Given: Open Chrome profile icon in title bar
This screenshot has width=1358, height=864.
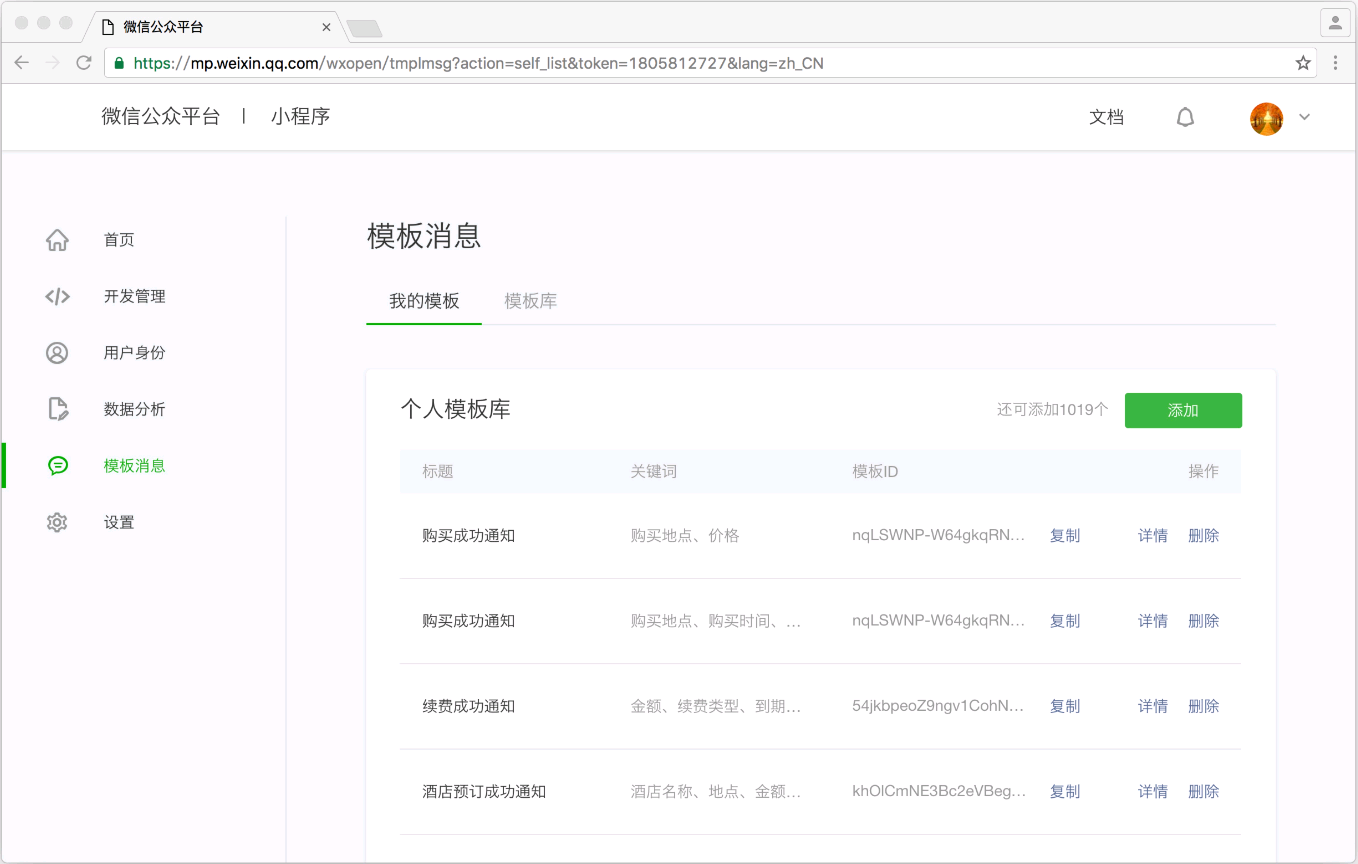Looking at the screenshot, I should click(1335, 23).
